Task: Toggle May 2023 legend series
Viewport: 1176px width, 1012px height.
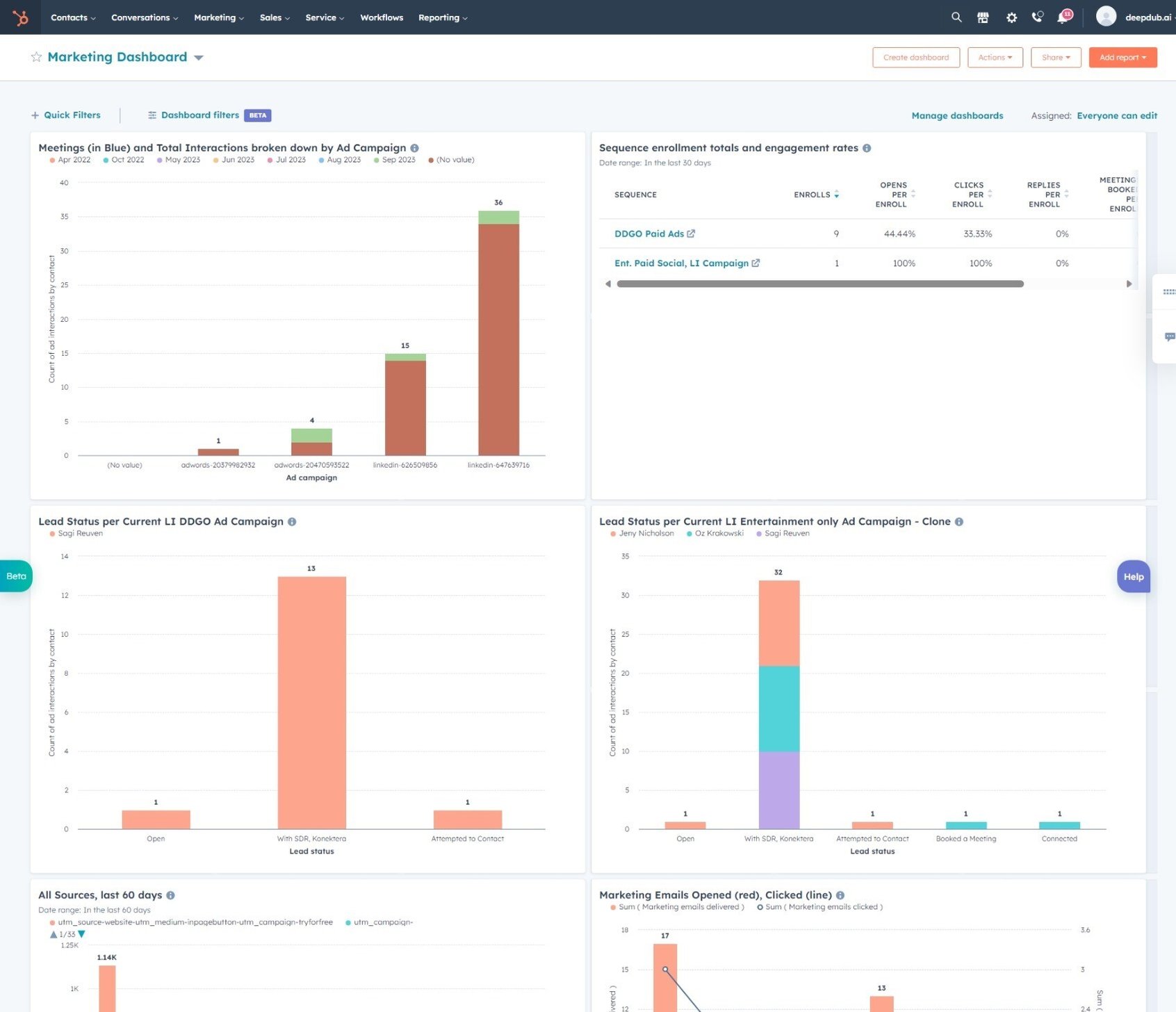Action: click(x=179, y=160)
